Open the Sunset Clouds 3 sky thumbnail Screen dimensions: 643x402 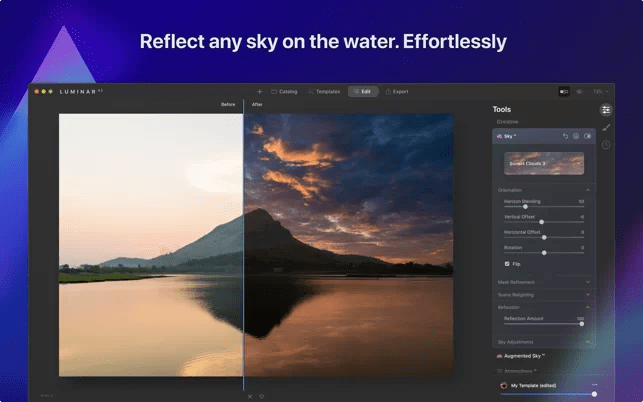click(x=544, y=163)
